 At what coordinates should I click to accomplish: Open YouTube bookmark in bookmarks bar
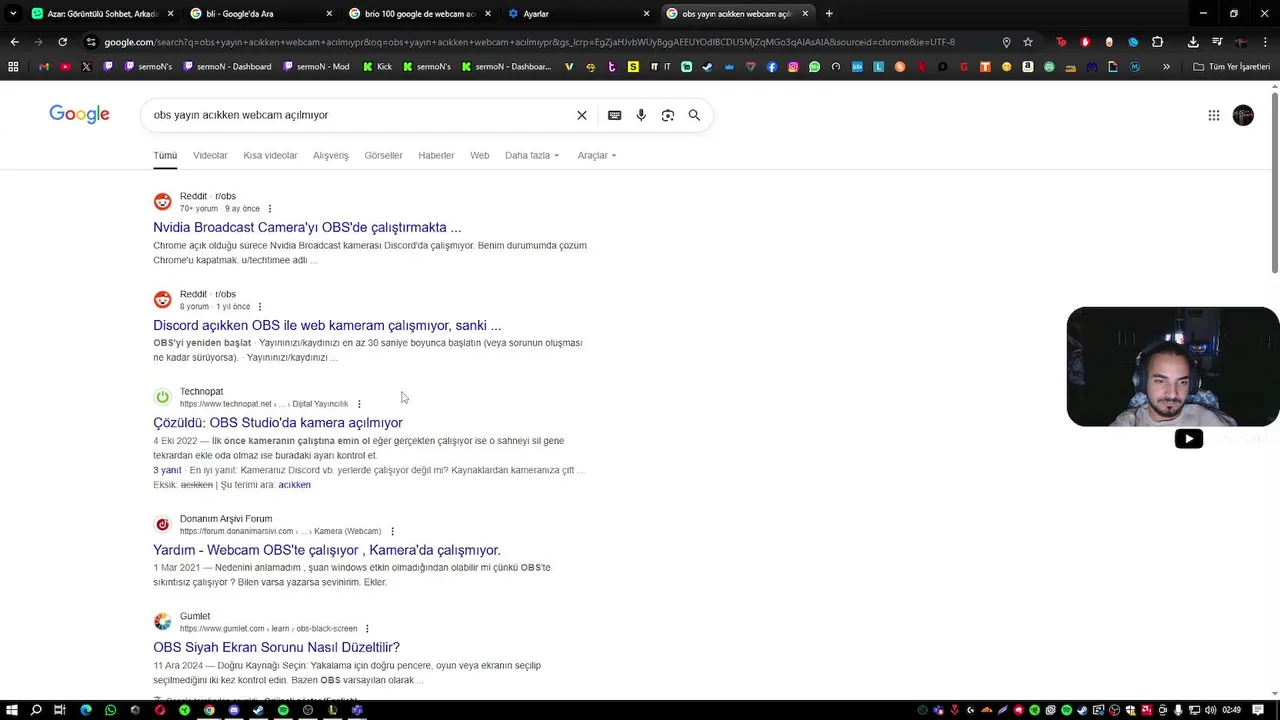click(65, 67)
